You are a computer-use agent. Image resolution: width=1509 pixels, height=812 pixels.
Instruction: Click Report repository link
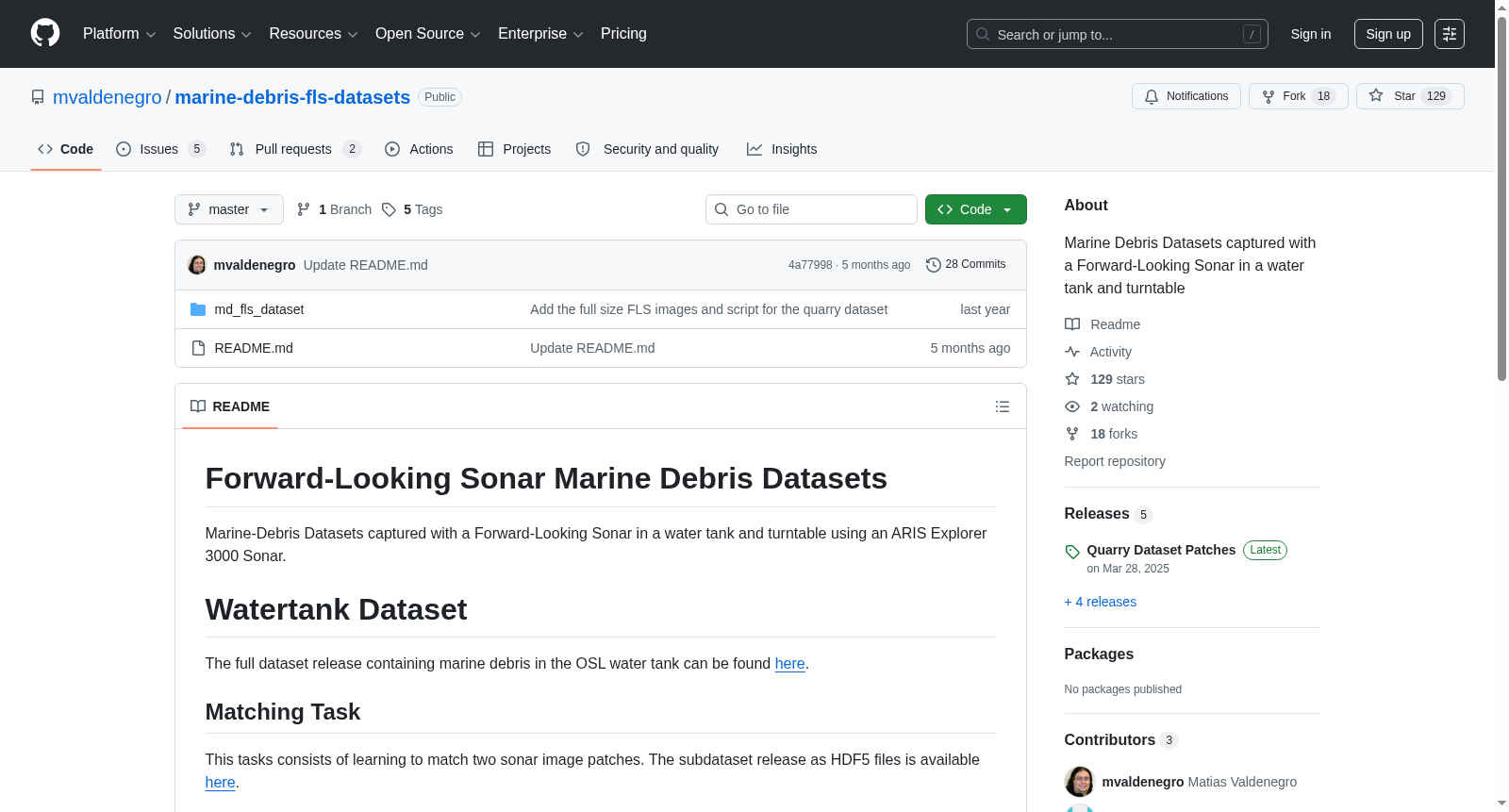(1115, 461)
